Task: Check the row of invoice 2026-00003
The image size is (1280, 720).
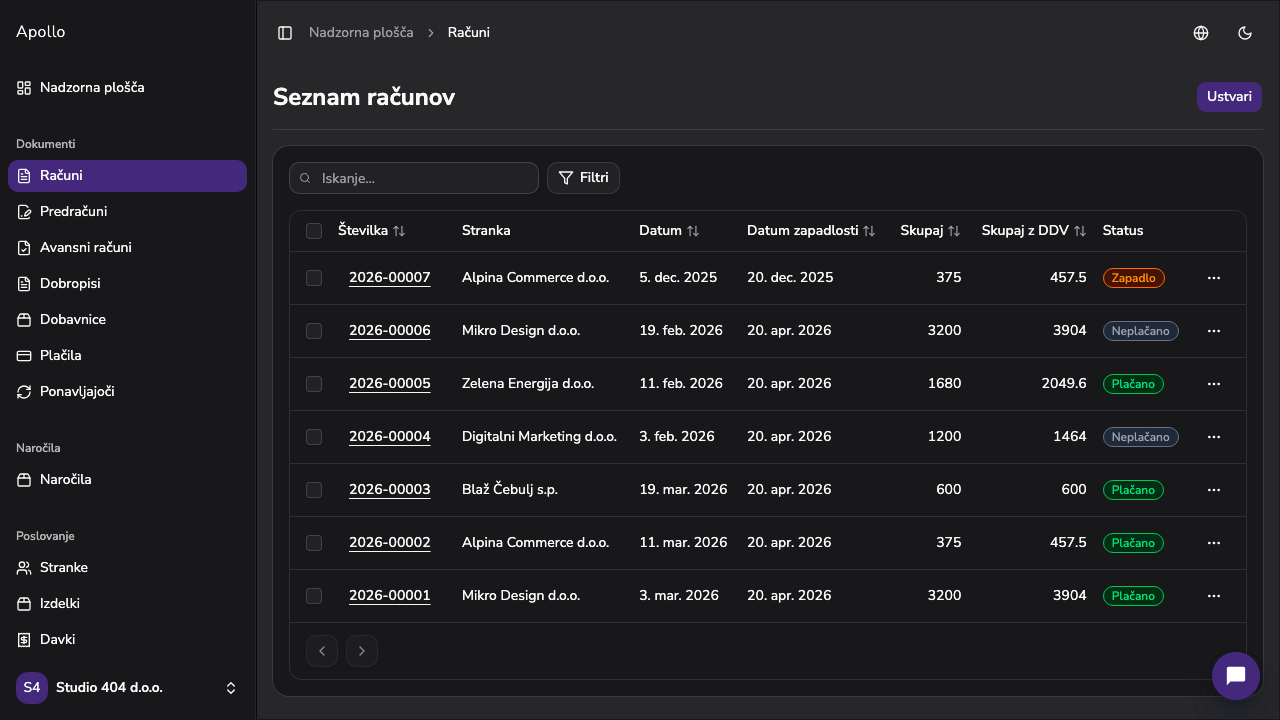Action: coord(314,490)
